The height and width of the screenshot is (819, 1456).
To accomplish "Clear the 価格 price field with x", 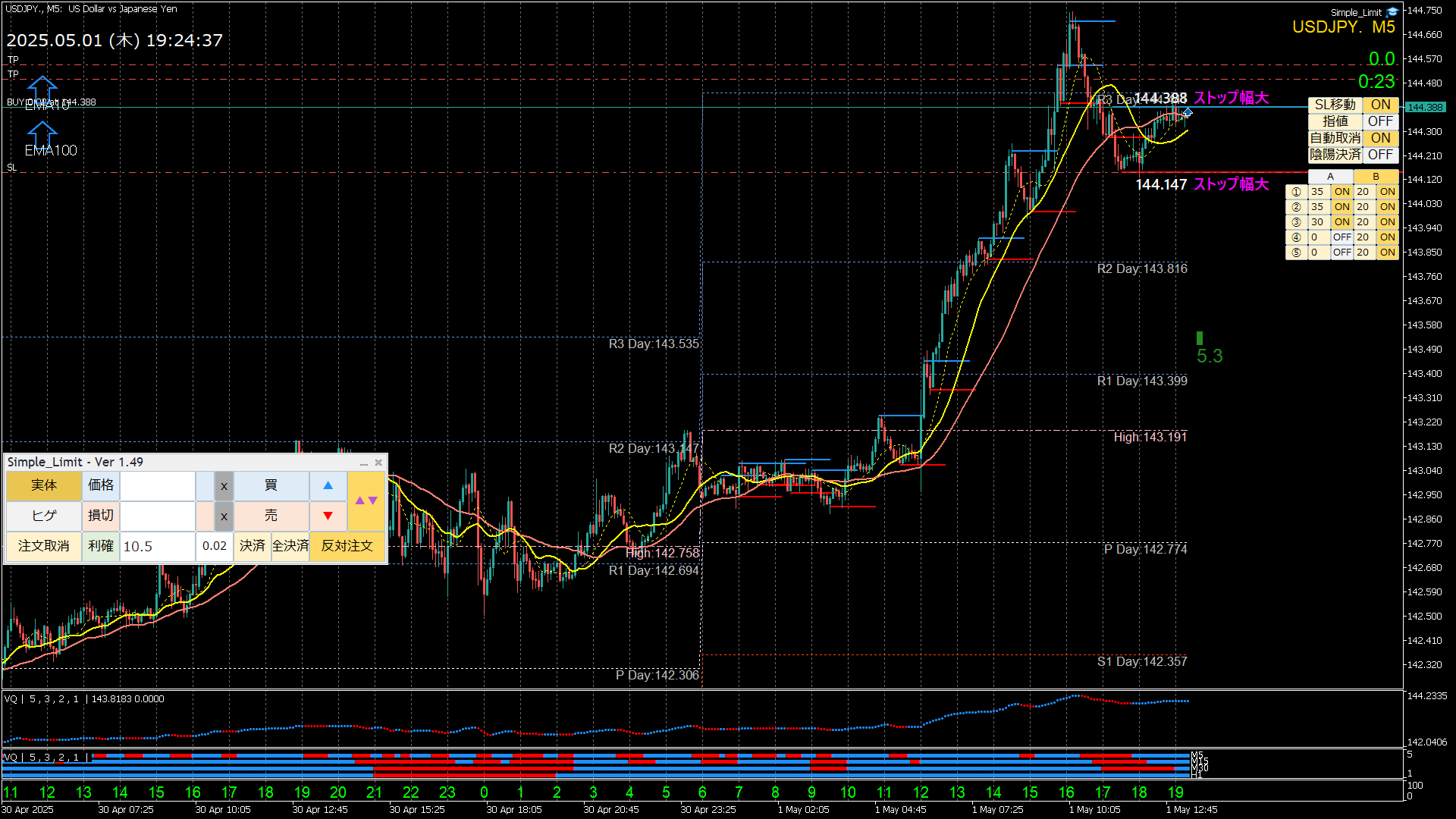I will [x=224, y=486].
